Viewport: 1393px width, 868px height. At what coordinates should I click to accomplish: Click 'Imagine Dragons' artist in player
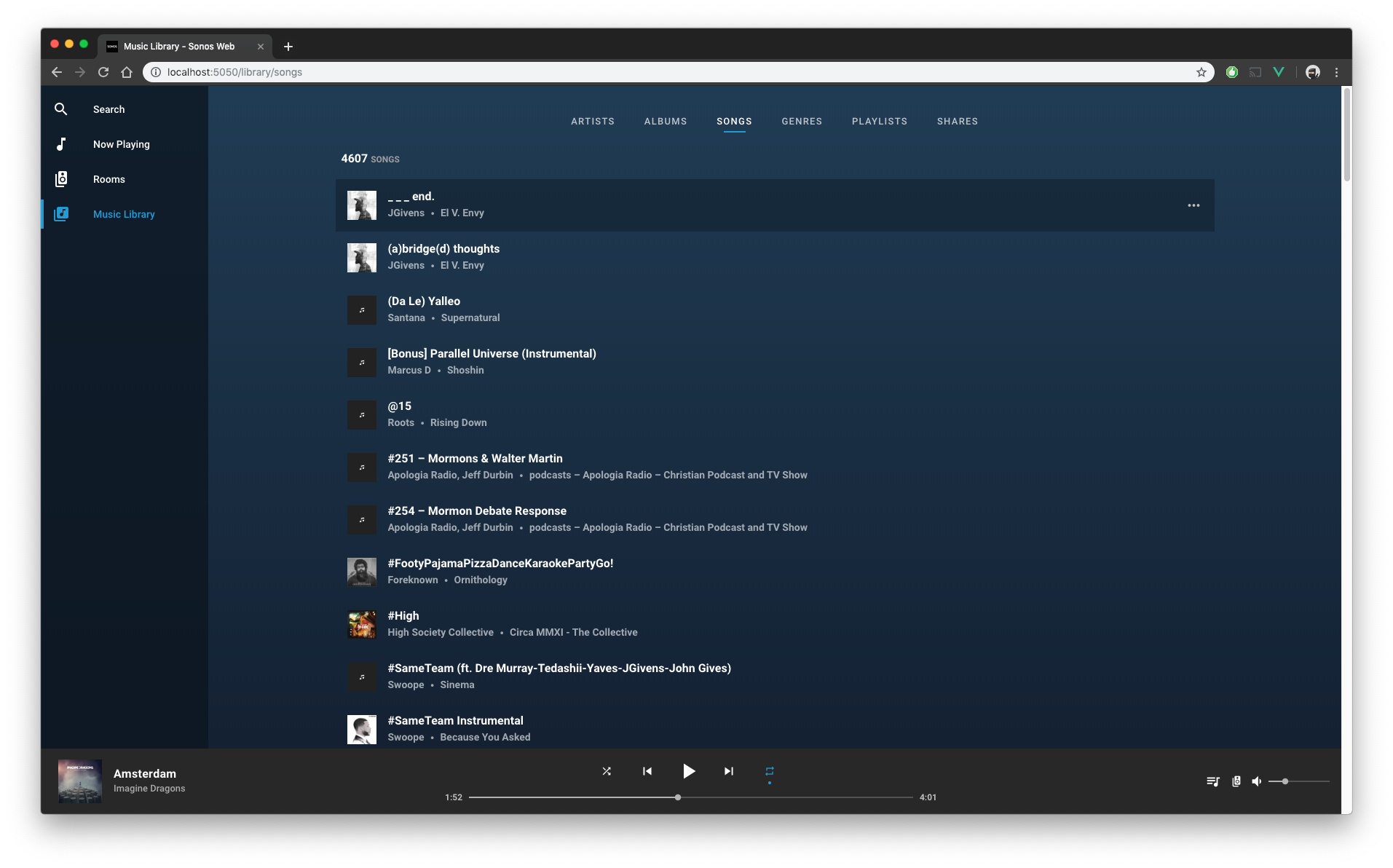coord(149,789)
